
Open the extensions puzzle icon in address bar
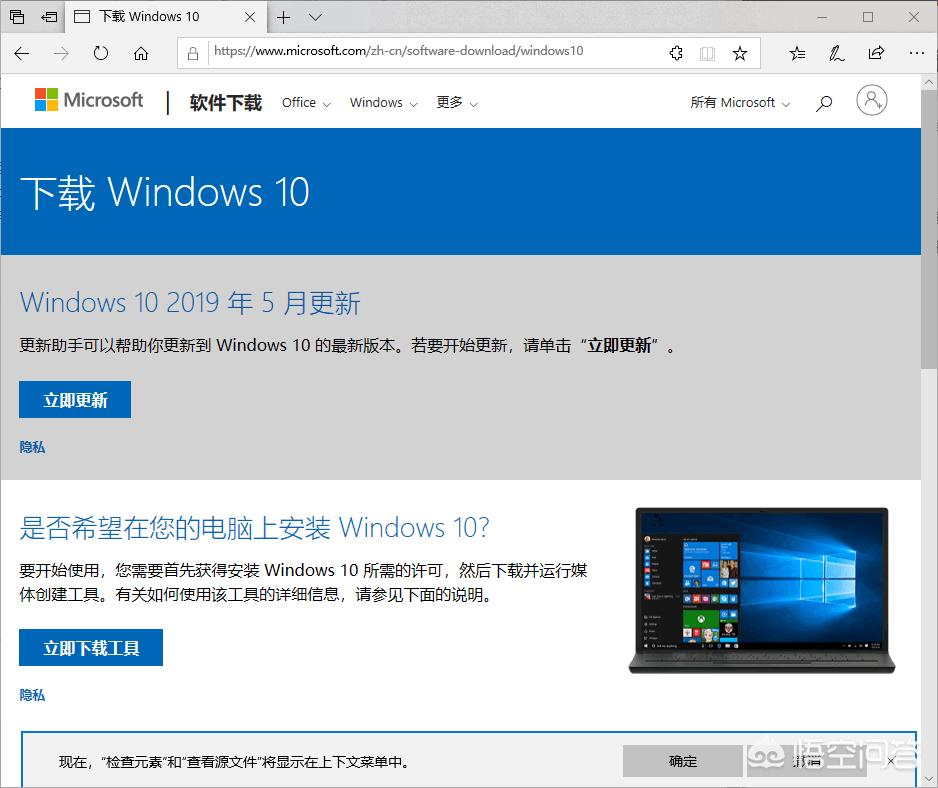[x=676, y=53]
